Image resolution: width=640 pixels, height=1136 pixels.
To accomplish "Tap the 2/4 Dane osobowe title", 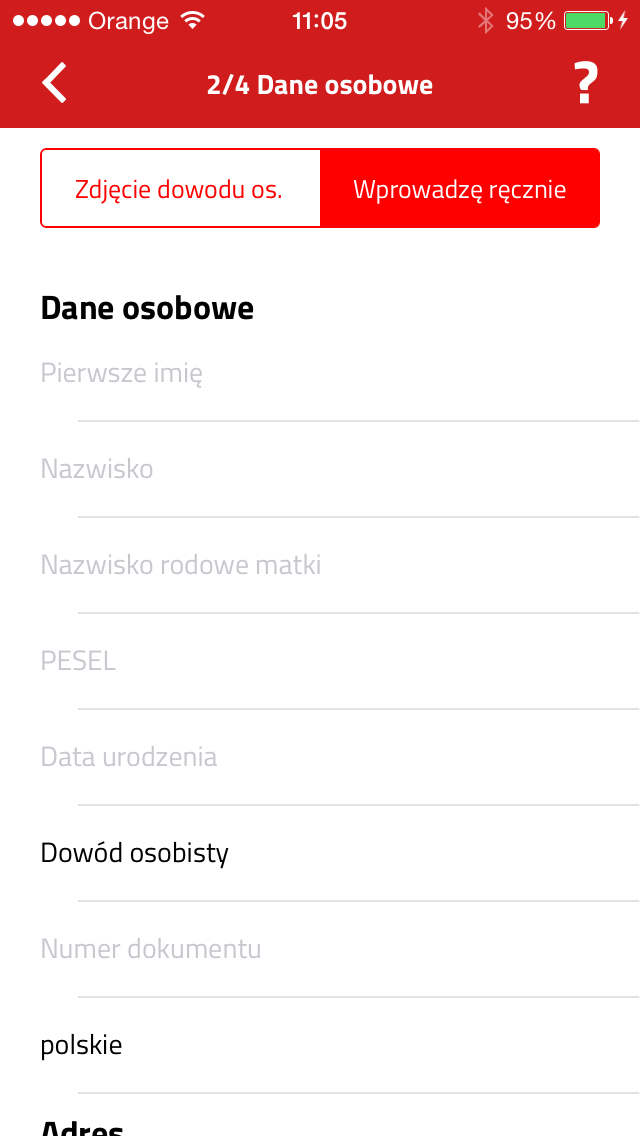I will coord(320,84).
